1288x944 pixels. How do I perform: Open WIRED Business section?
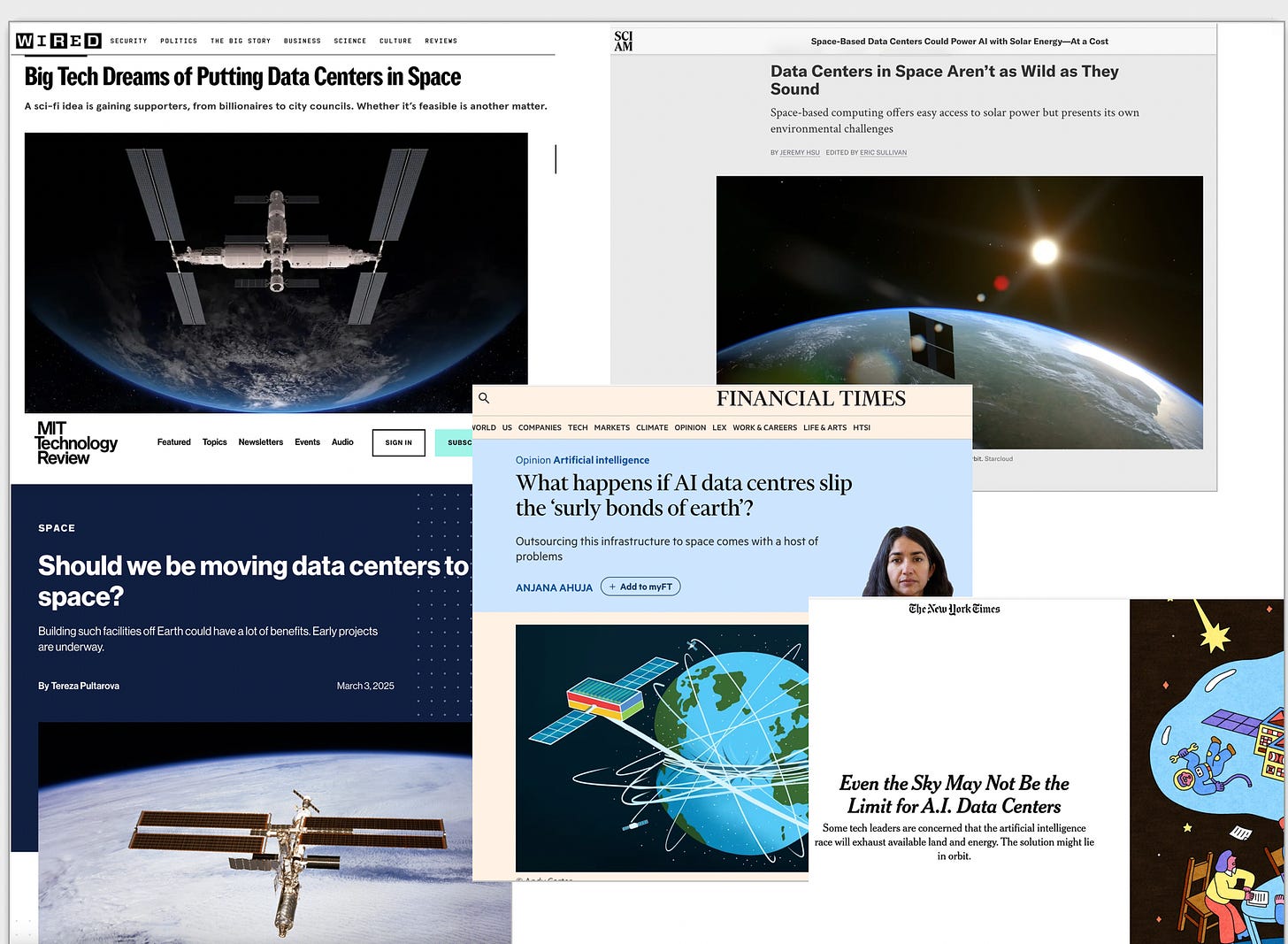pos(303,41)
